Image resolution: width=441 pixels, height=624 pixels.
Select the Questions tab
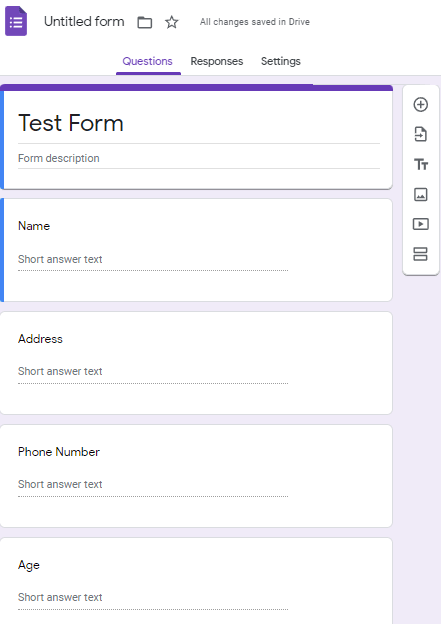[147, 61]
